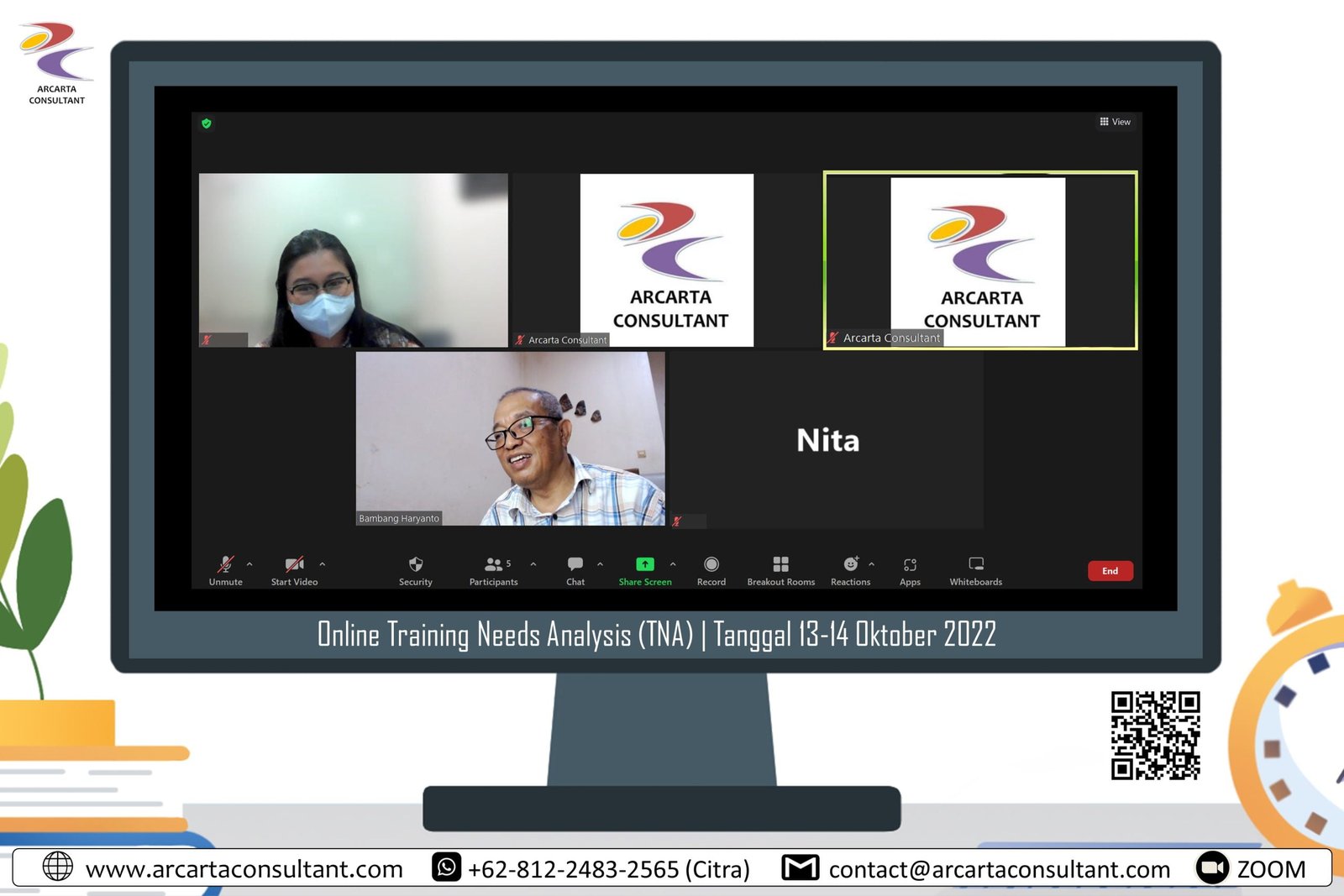
Task: Open the Reactions menu icon
Action: pos(850,564)
